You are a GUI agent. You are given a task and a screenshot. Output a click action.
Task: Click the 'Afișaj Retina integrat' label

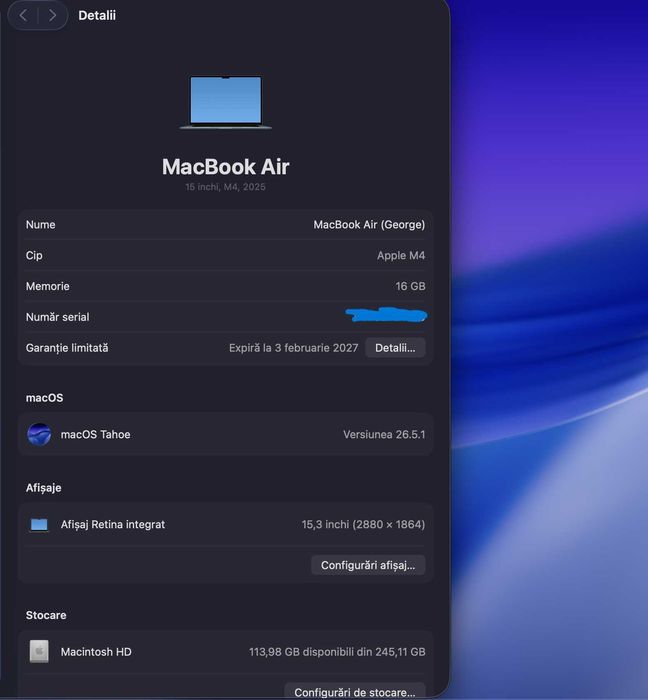click(113, 525)
